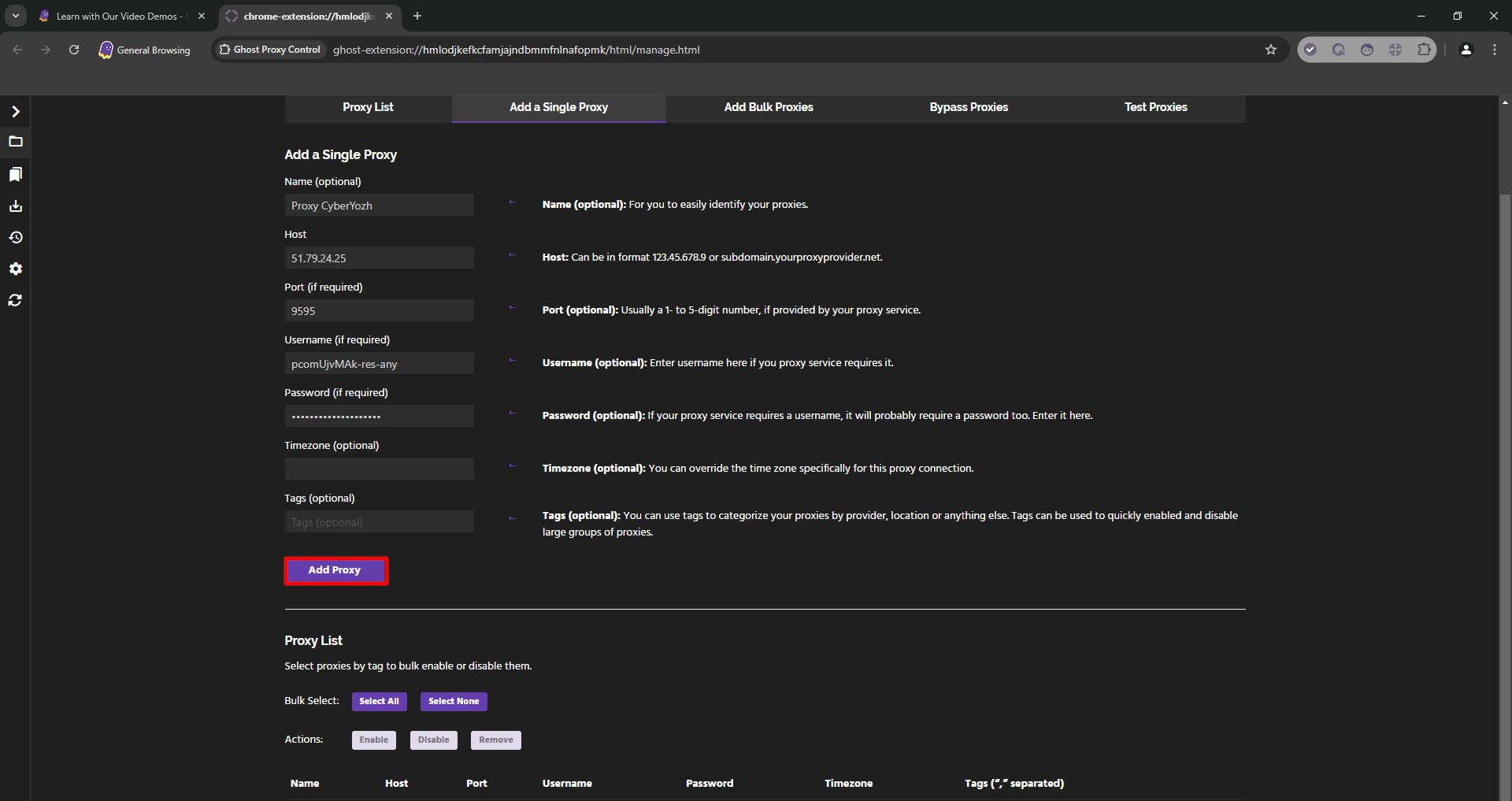Screen dimensions: 1512x801
Task: Switch to the Test Proxies tab
Action: pos(1154,107)
